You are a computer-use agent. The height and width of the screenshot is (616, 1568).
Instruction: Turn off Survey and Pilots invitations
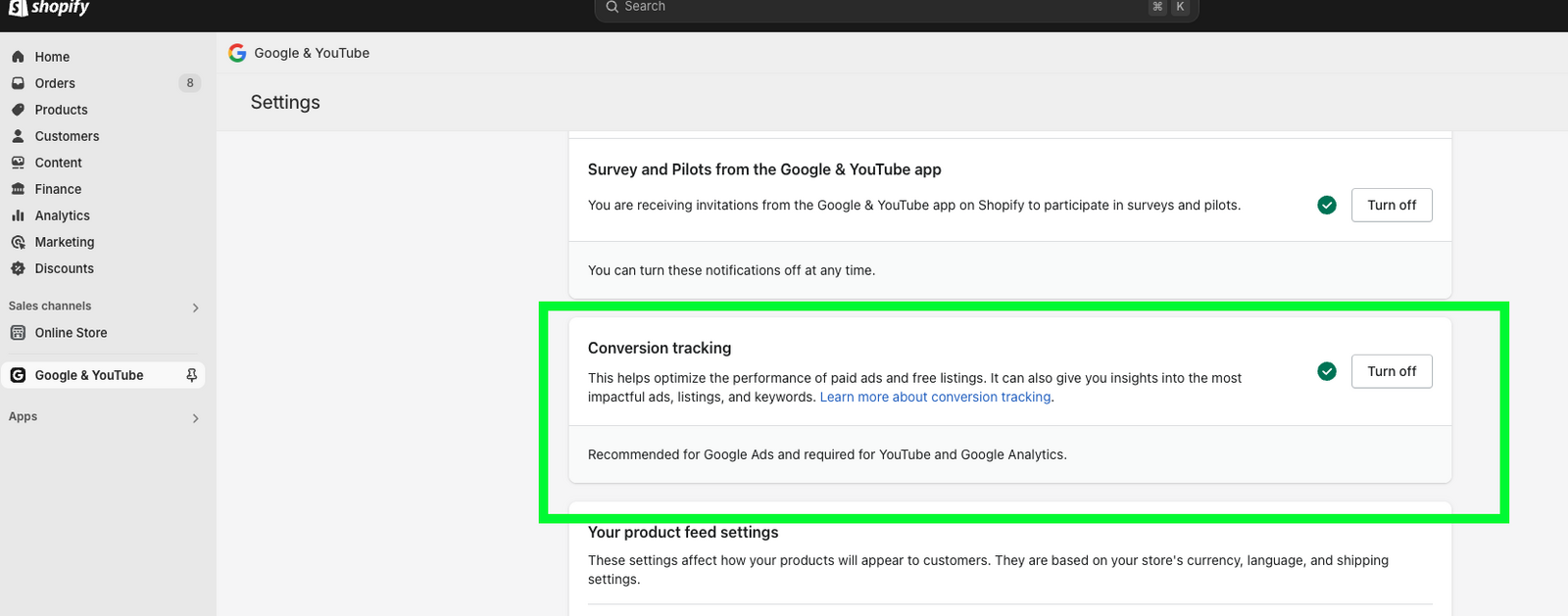point(1391,205)
